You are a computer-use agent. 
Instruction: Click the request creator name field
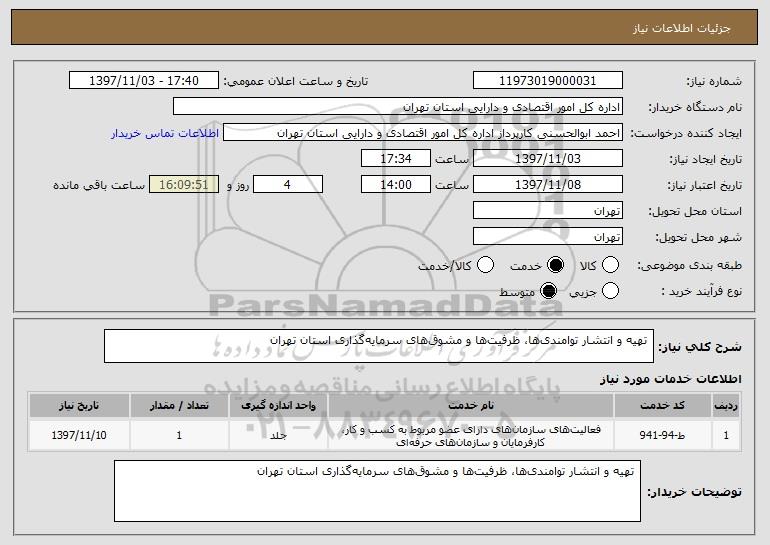pyautogui.click(x=423, y=133)
